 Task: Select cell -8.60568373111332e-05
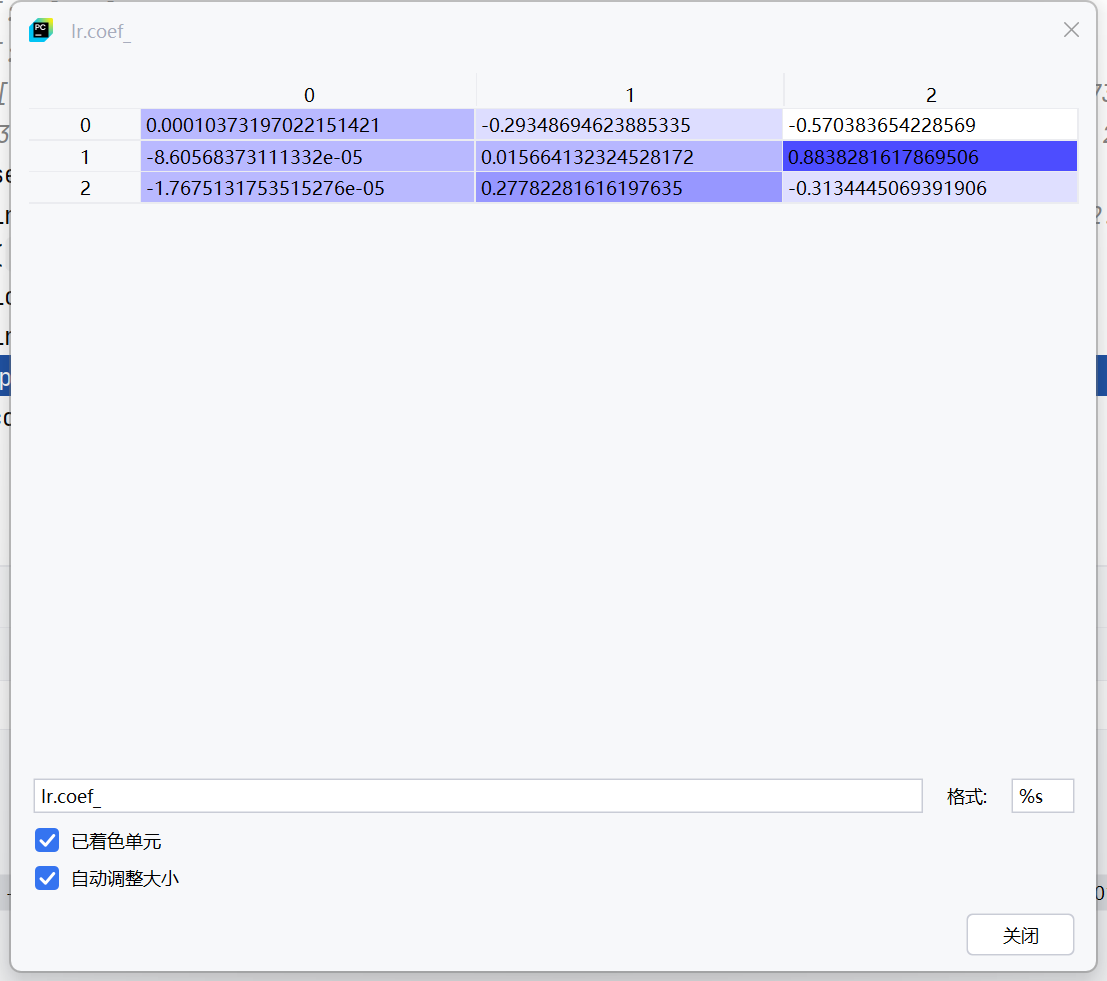(x=308, y=156)
